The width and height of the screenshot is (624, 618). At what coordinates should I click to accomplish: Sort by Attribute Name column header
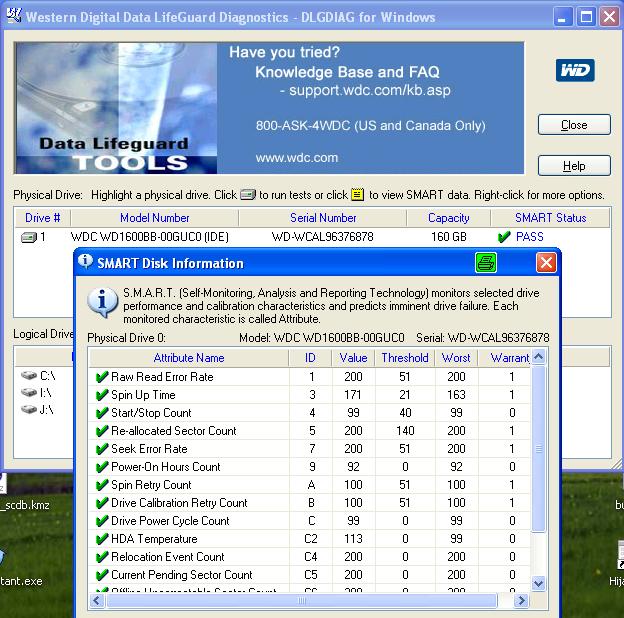pyautogui.click(x=189, y=358)
